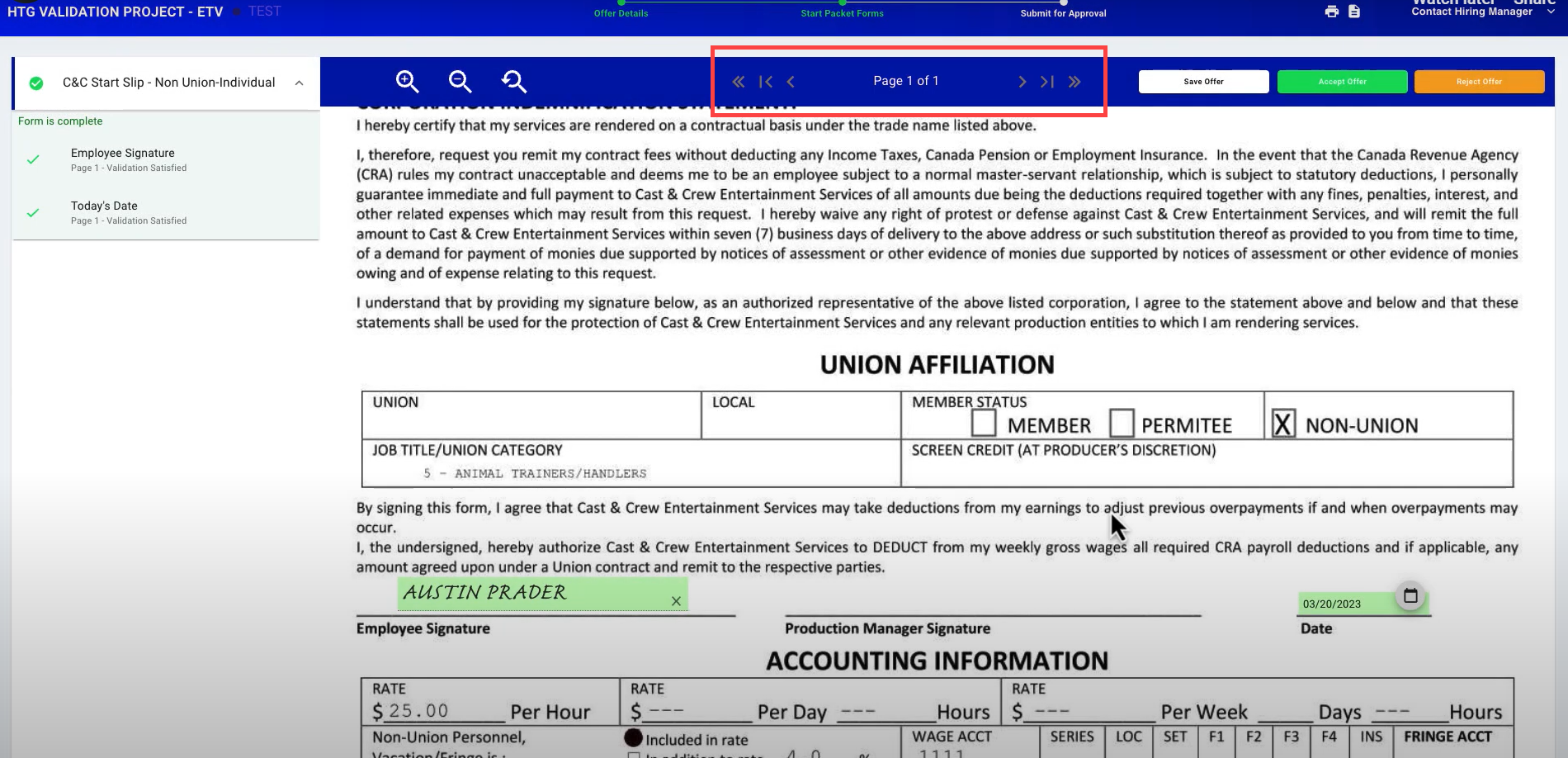Collapse the C&C Start Slip section
This screenshot has height=758, width=1568.
[299, 83]
